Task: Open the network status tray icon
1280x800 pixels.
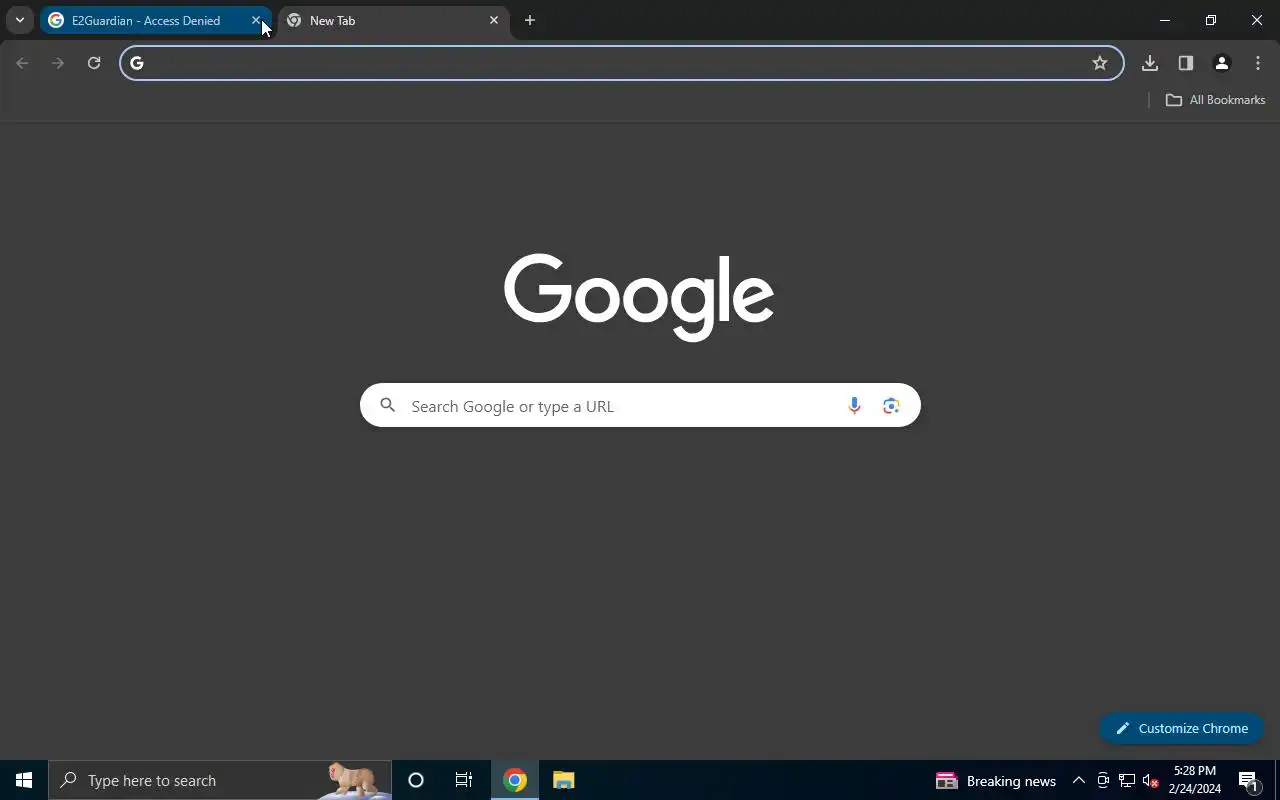Action: pyautogui.click(x=1127, y=781)
